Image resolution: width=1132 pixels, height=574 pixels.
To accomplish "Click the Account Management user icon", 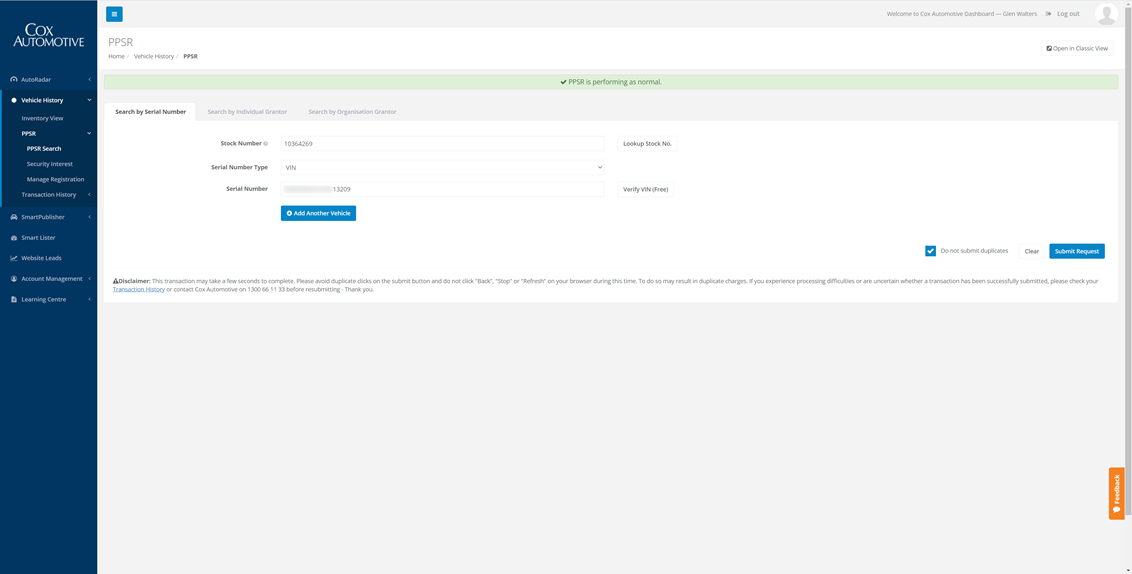I will (14, 279).
